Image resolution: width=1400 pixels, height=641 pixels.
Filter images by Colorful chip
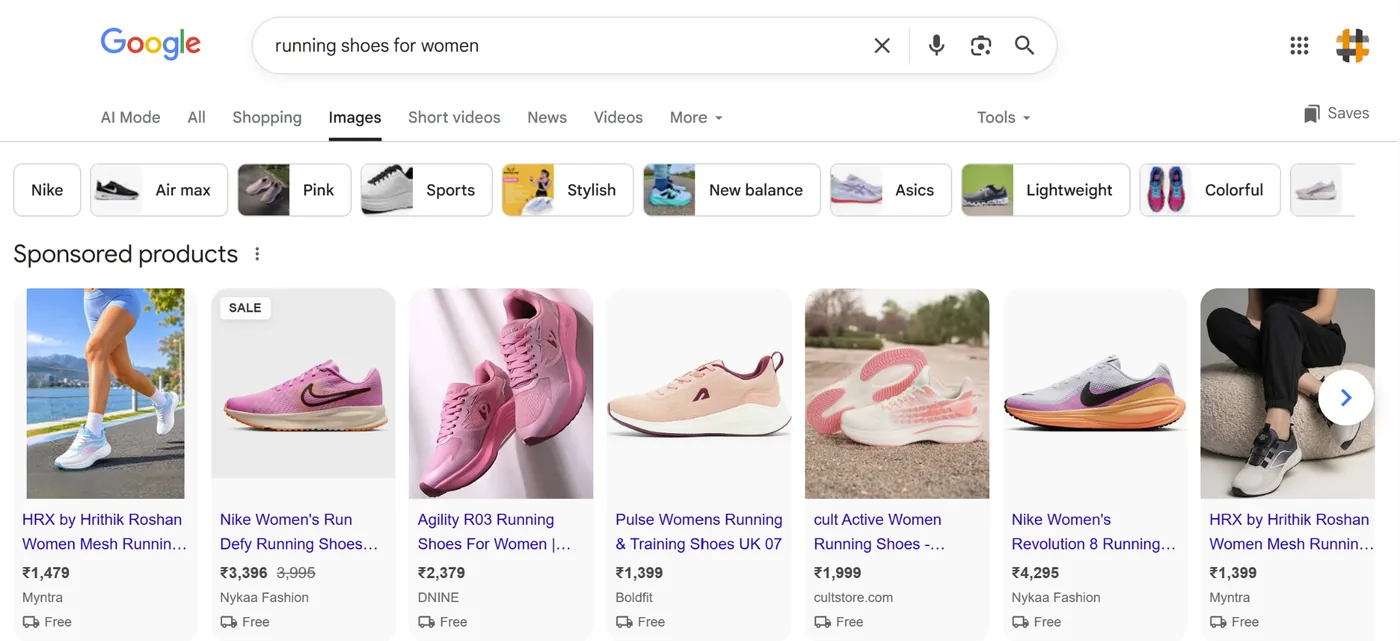pyautogui.click(x=1210, y=190)
